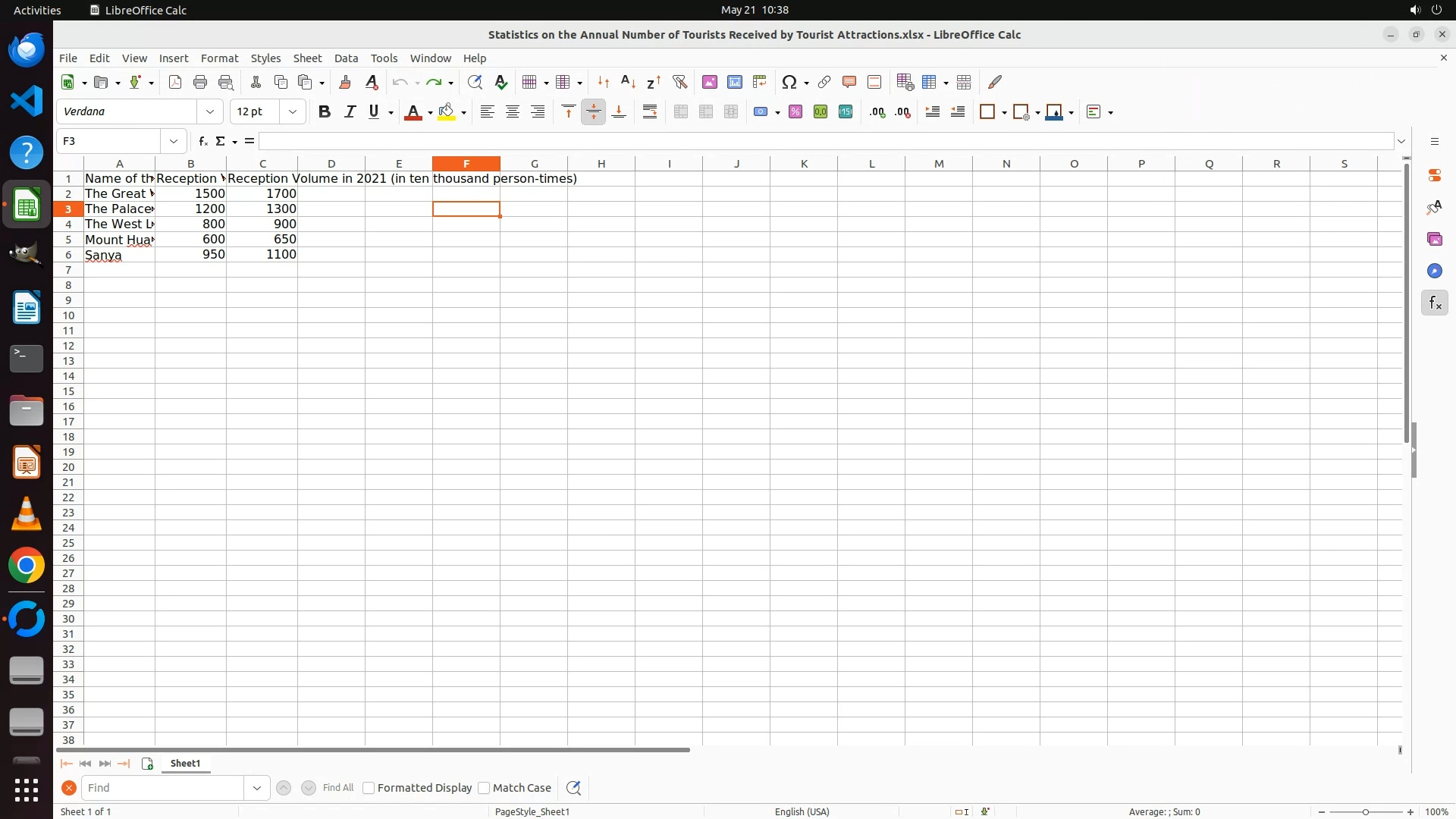Expand the Verdana font name dropdown
This screenshot has height=819, width=1456.
coord(210,112)
